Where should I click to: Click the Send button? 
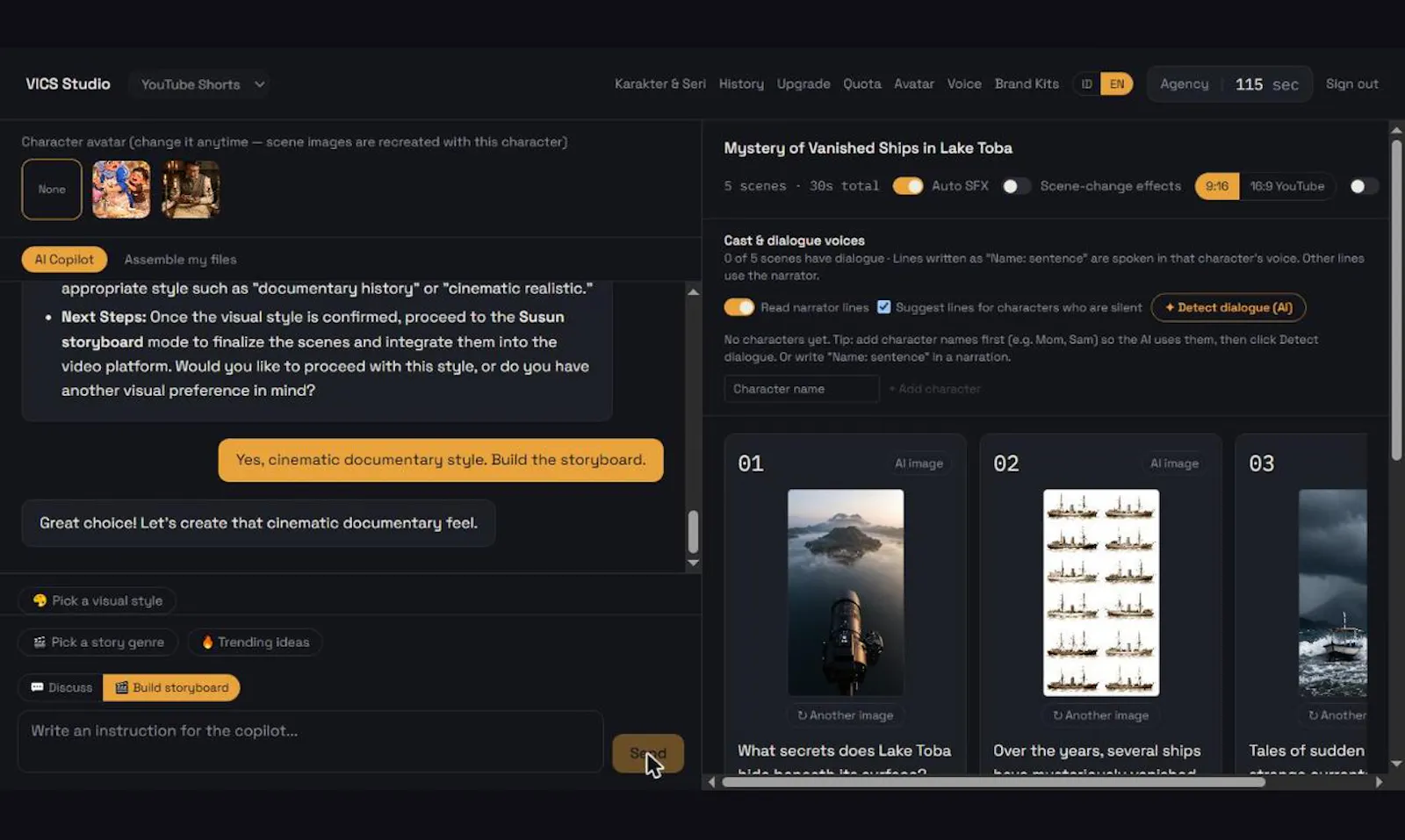648,753
